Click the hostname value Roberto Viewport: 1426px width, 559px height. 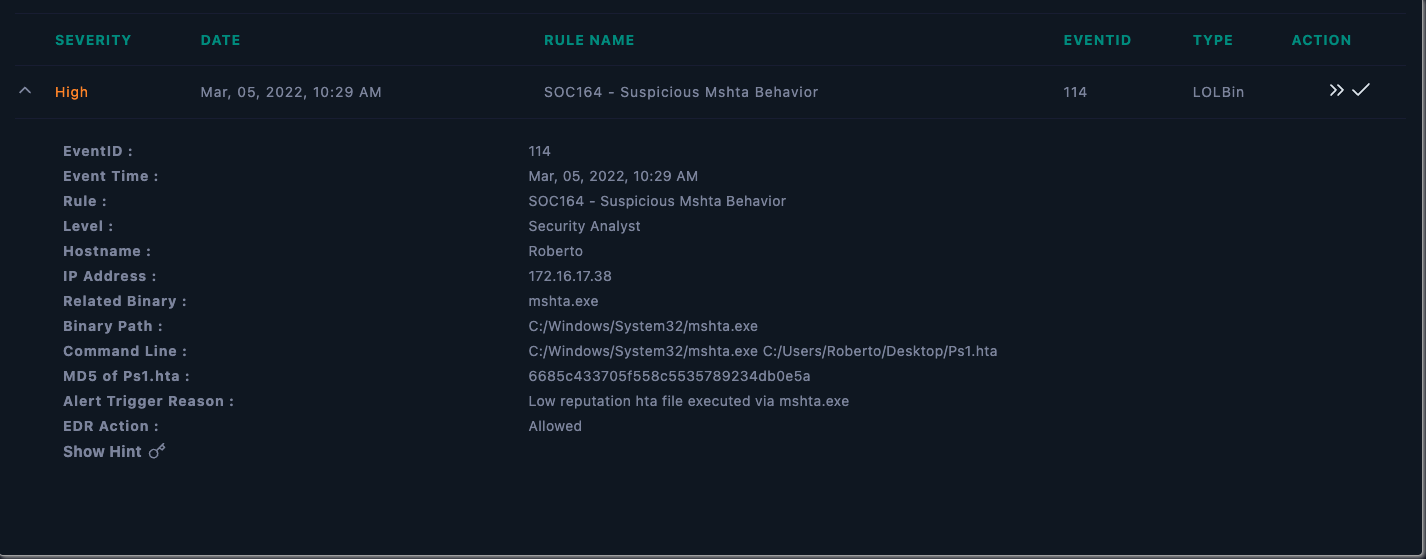[x=555, y=251]
